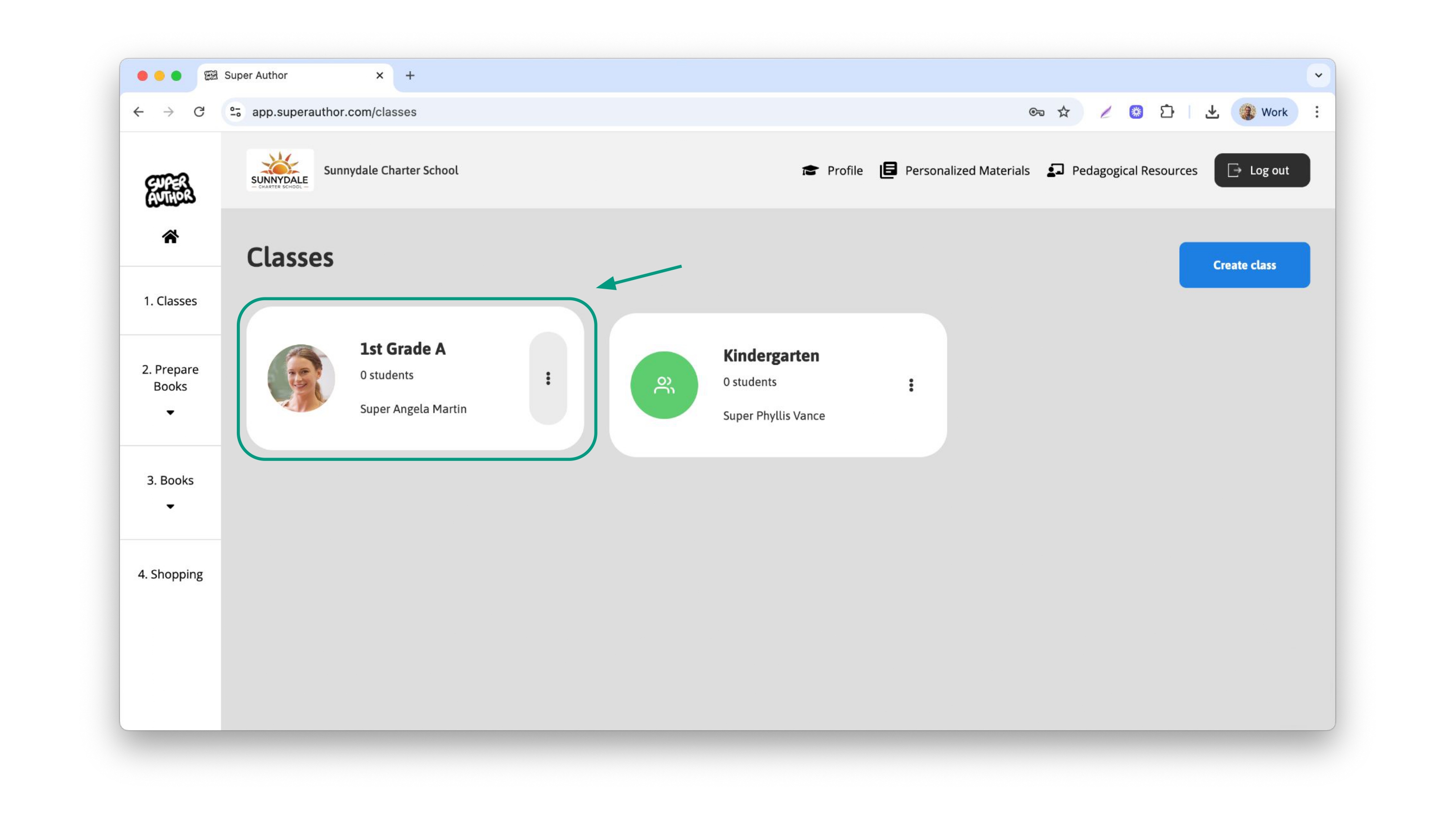
Task: Open the Extensions puzzle icon
Action: 1167,112
